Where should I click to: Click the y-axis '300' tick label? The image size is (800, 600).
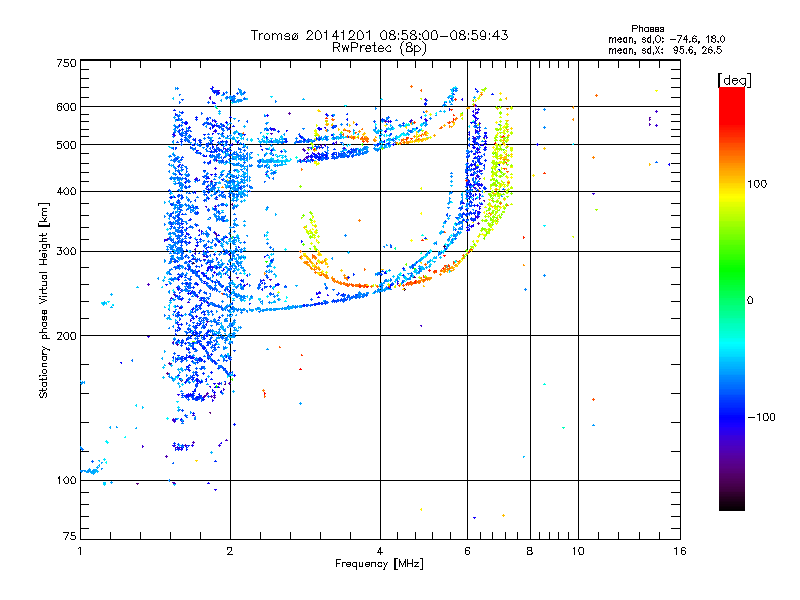pyautogui.click(x=67, y=251)
